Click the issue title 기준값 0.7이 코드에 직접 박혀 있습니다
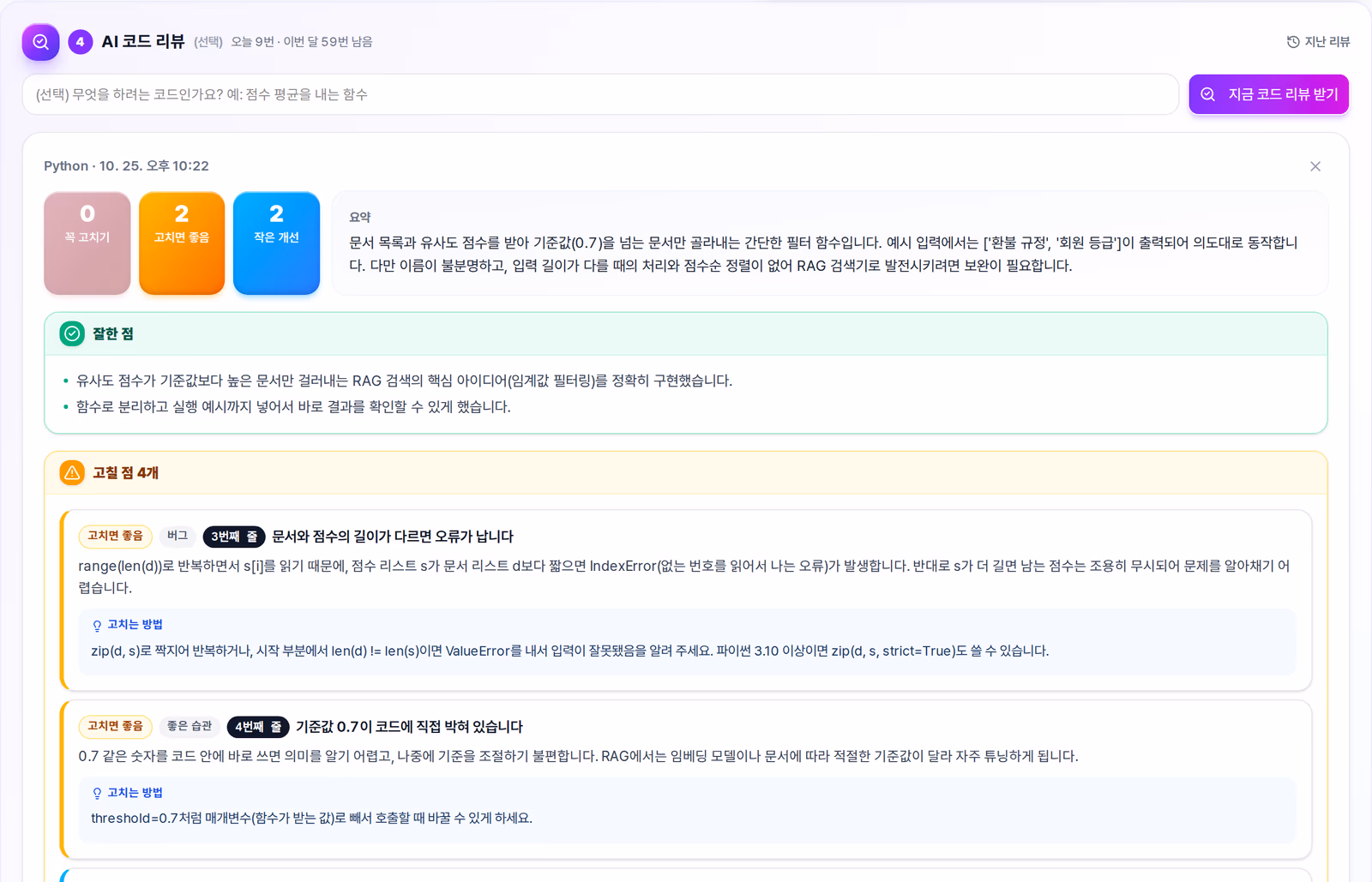The width and height of the screenshot is (1372, 882). point(409,727)
